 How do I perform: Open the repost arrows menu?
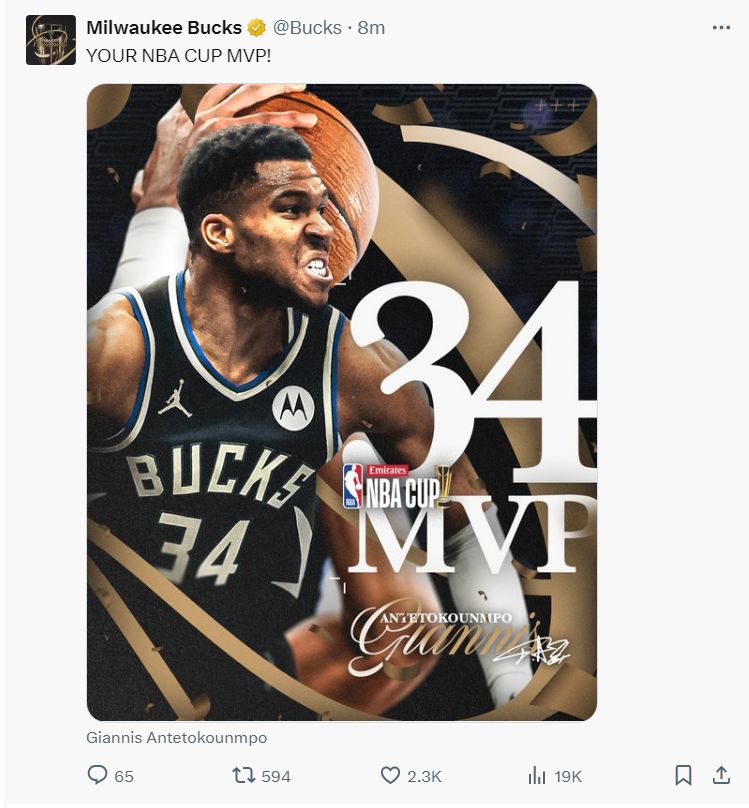click(x=243, y=775)
